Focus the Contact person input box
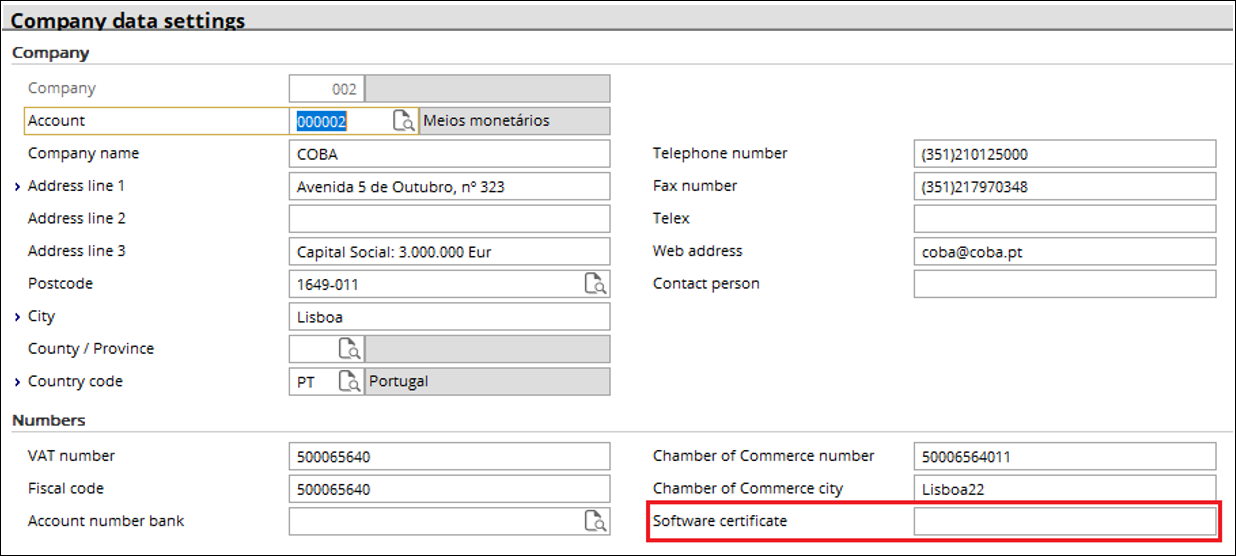Image resolution: width=1236 pixels, height=556 pixels. coord(1064,284)
